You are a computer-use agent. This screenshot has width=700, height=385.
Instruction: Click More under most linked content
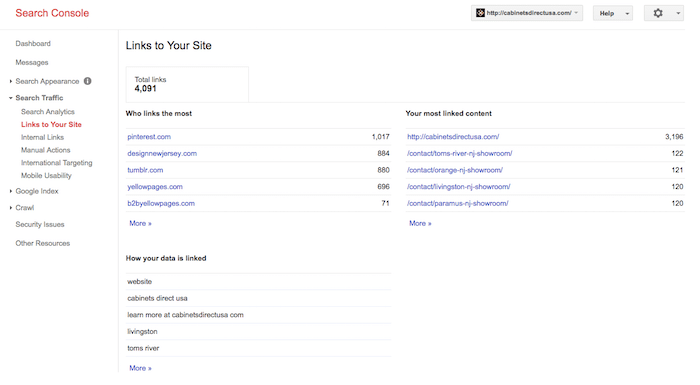[x=420, y=223]
